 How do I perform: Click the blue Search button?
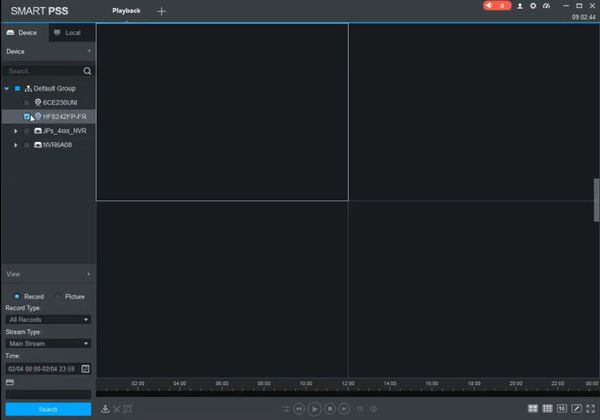click(x=48, y=409)
